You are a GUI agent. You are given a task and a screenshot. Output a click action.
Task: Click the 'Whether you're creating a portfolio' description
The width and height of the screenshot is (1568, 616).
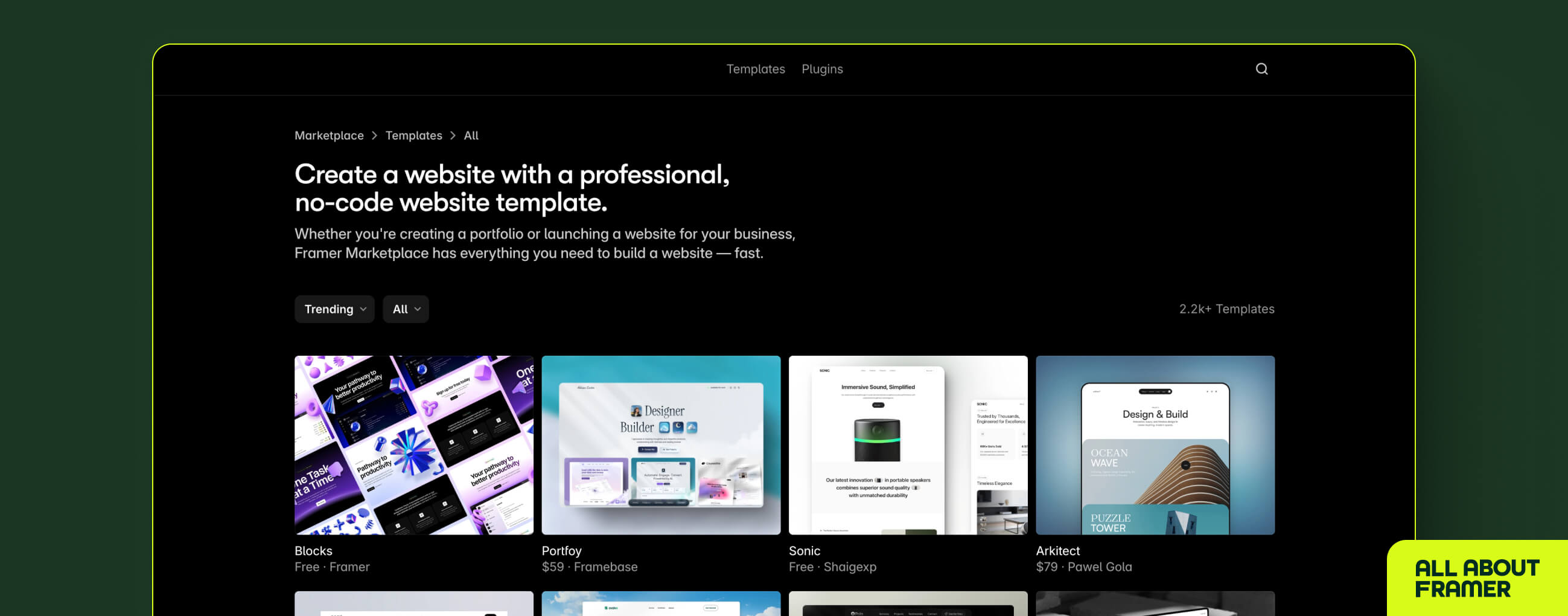pos(545,243)
